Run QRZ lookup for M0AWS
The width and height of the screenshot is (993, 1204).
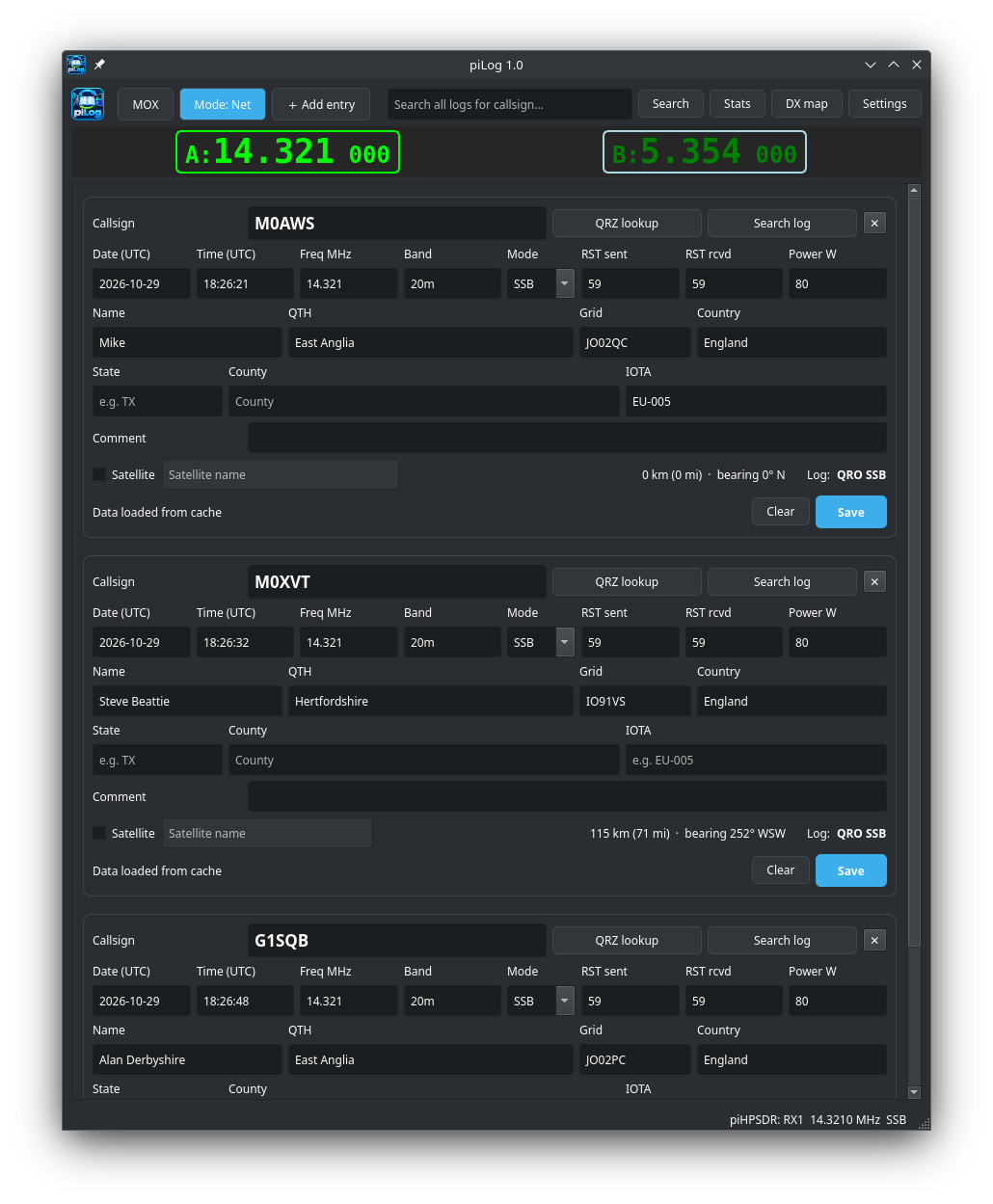tap(627, 223)
